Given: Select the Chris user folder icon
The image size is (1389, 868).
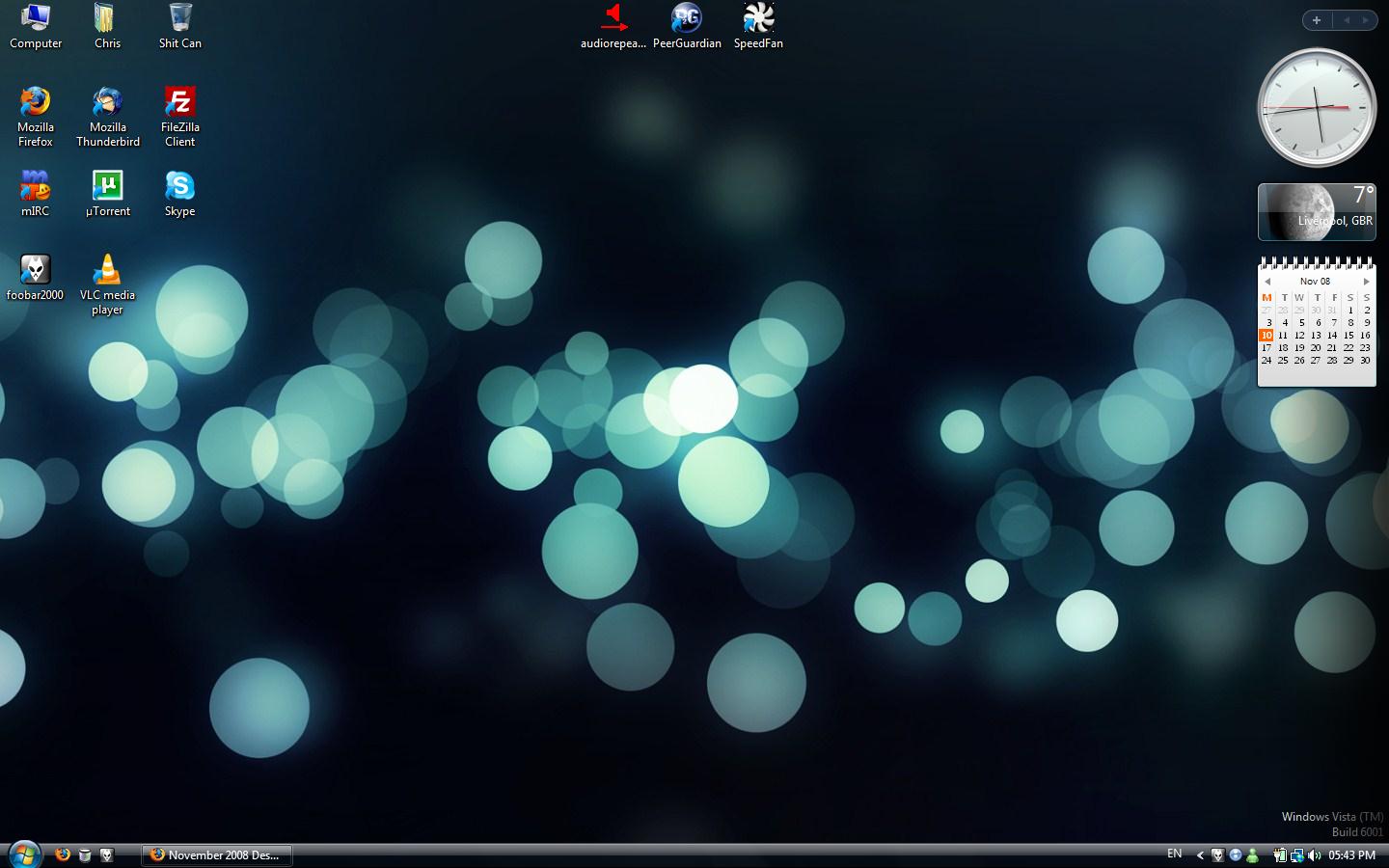Looking at the screenshot, I should click(x=107, y=26).
